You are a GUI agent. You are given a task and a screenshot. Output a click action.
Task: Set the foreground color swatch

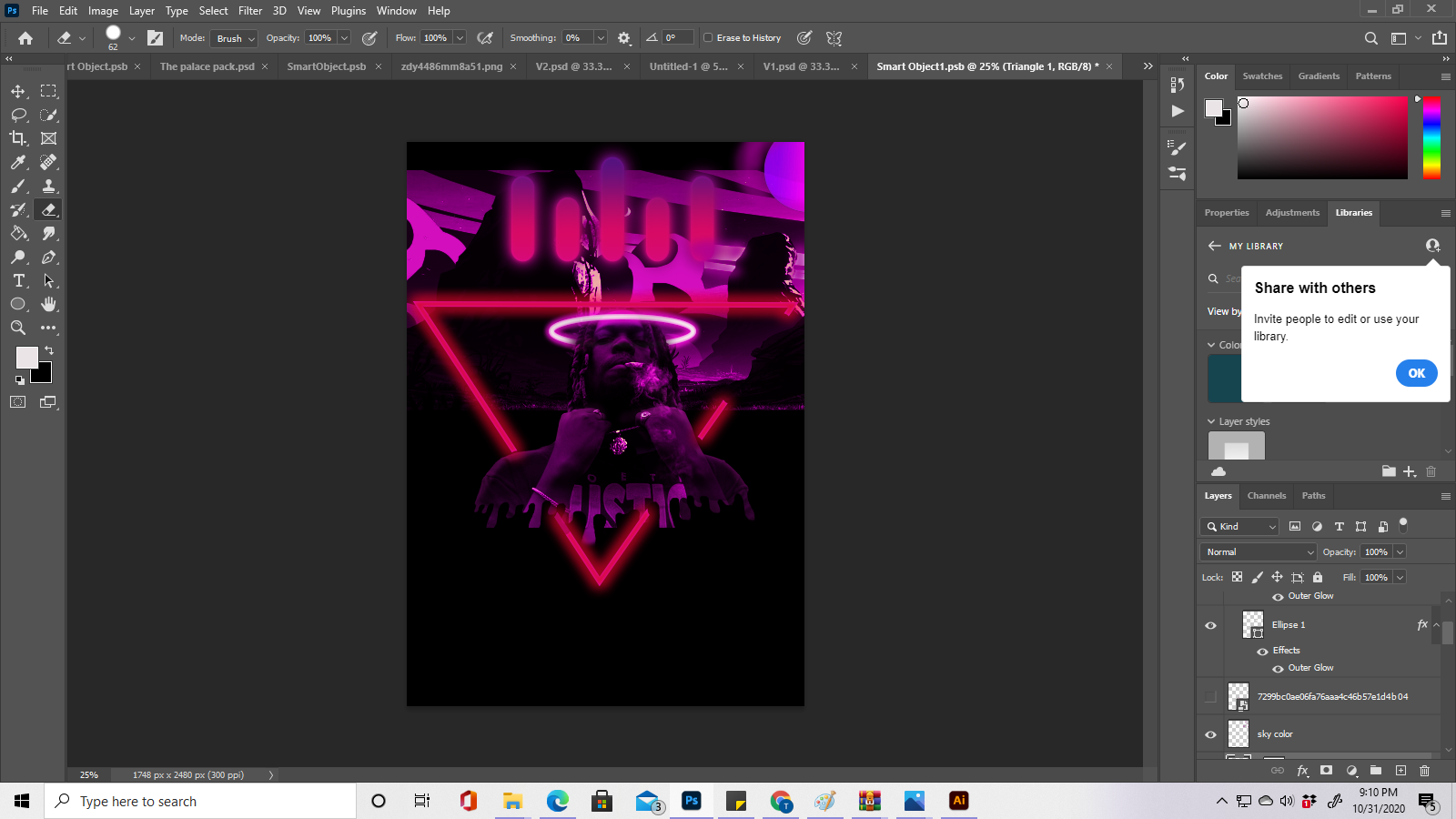pyautogui.click(x=27, y=358)
